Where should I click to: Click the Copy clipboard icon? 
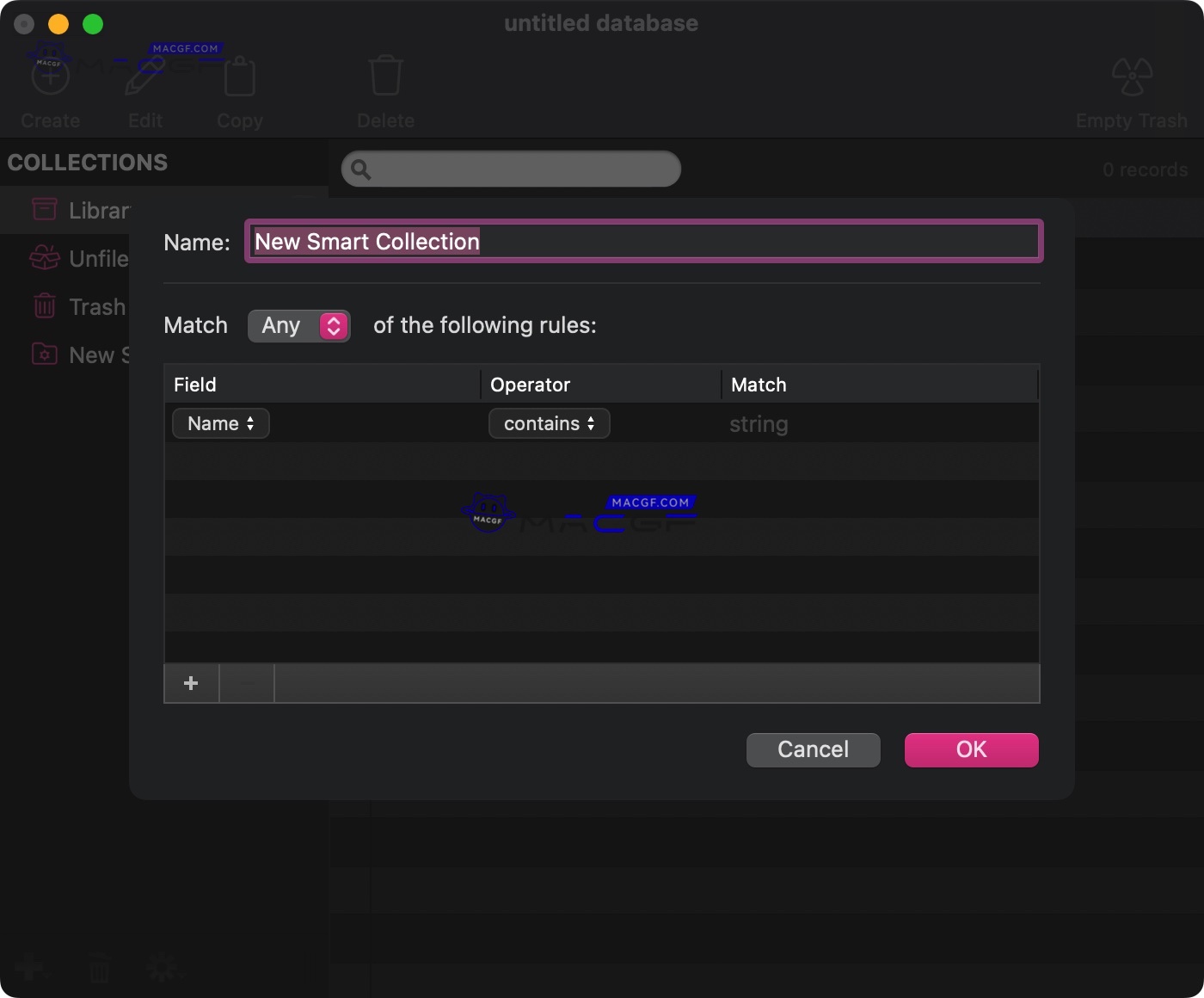239,77
